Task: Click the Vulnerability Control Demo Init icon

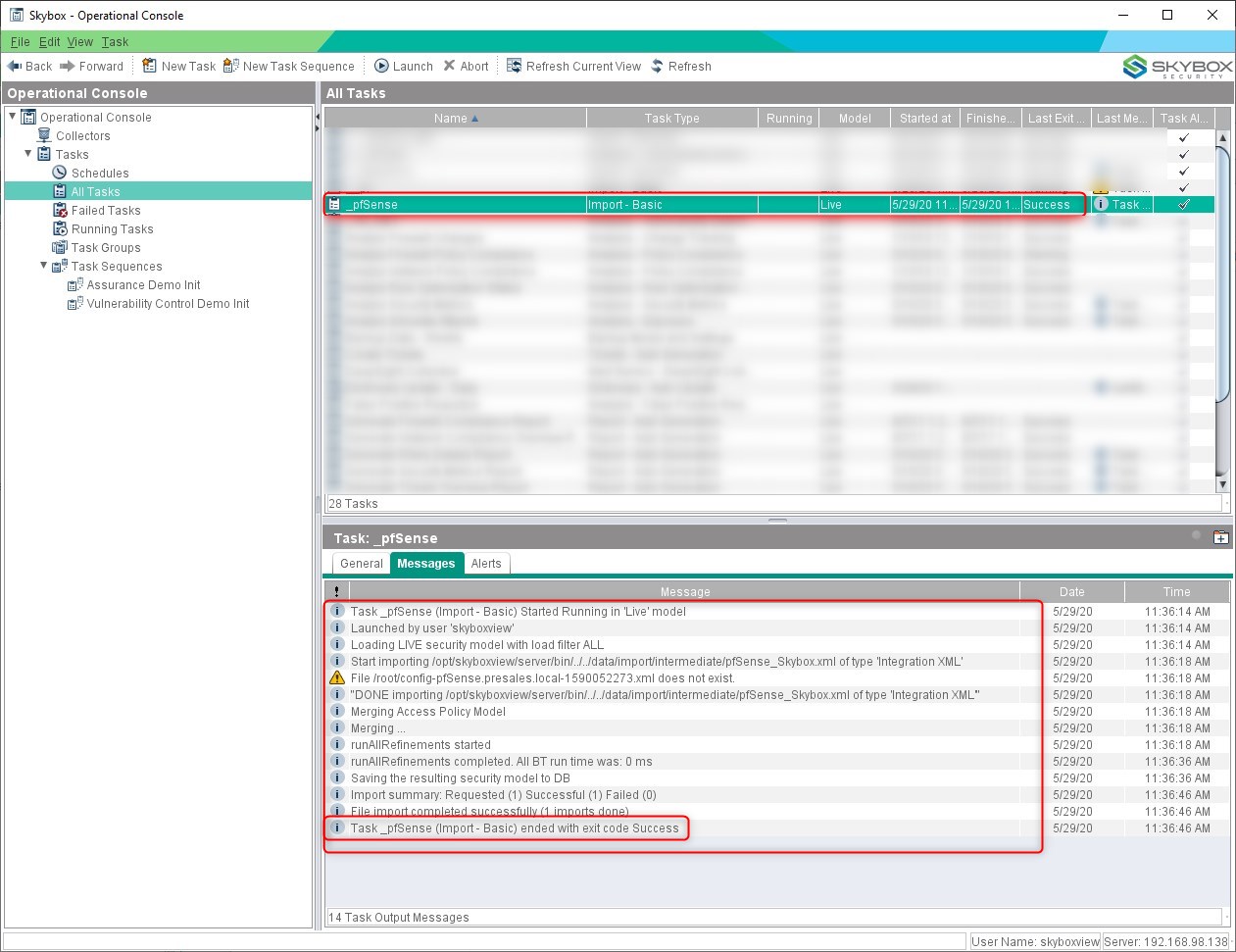Action: 75,303
